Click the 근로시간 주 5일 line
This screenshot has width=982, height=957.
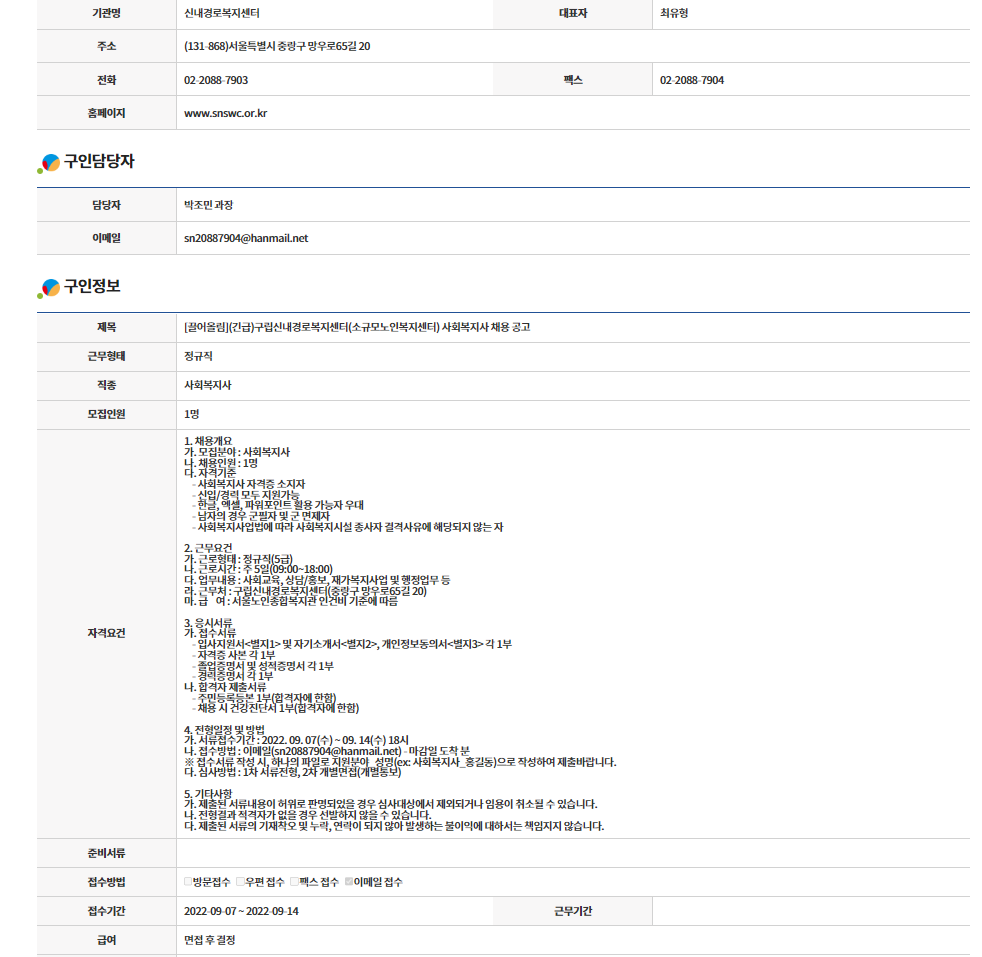click(x=258, y=569)
